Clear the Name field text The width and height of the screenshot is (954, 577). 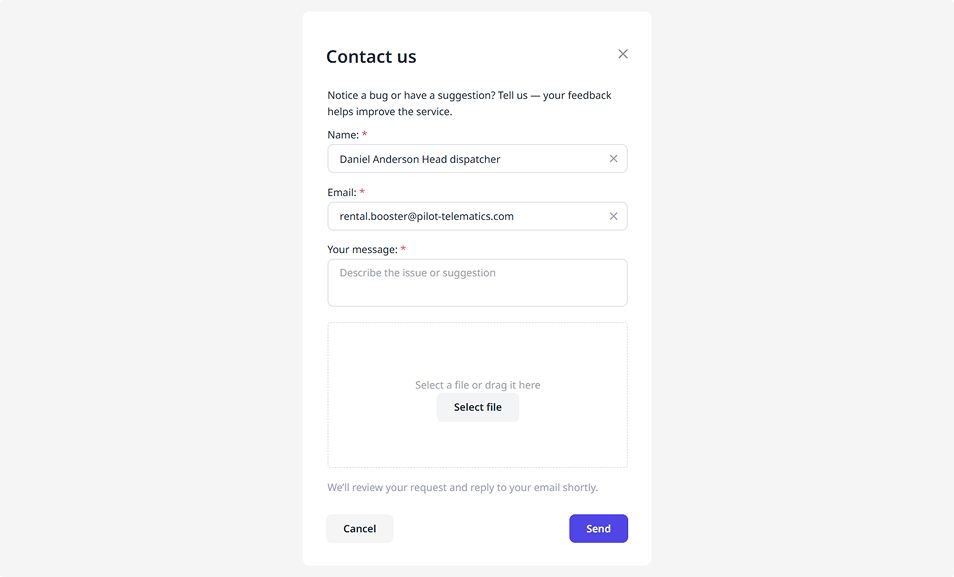[613, 159]
